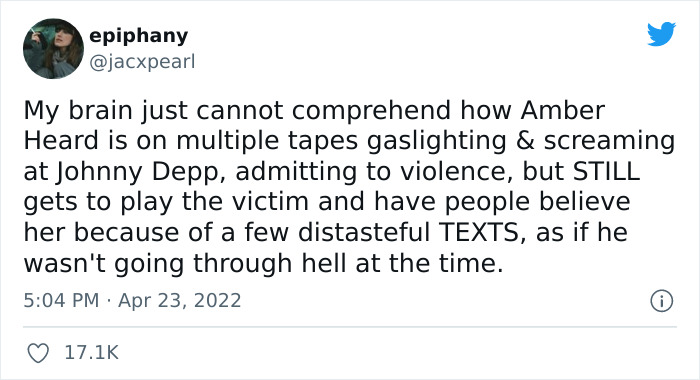Screen dimensions: 700x380
Task: Click the words 'Amber Heard' in tweet
Action: click(562, 110)
